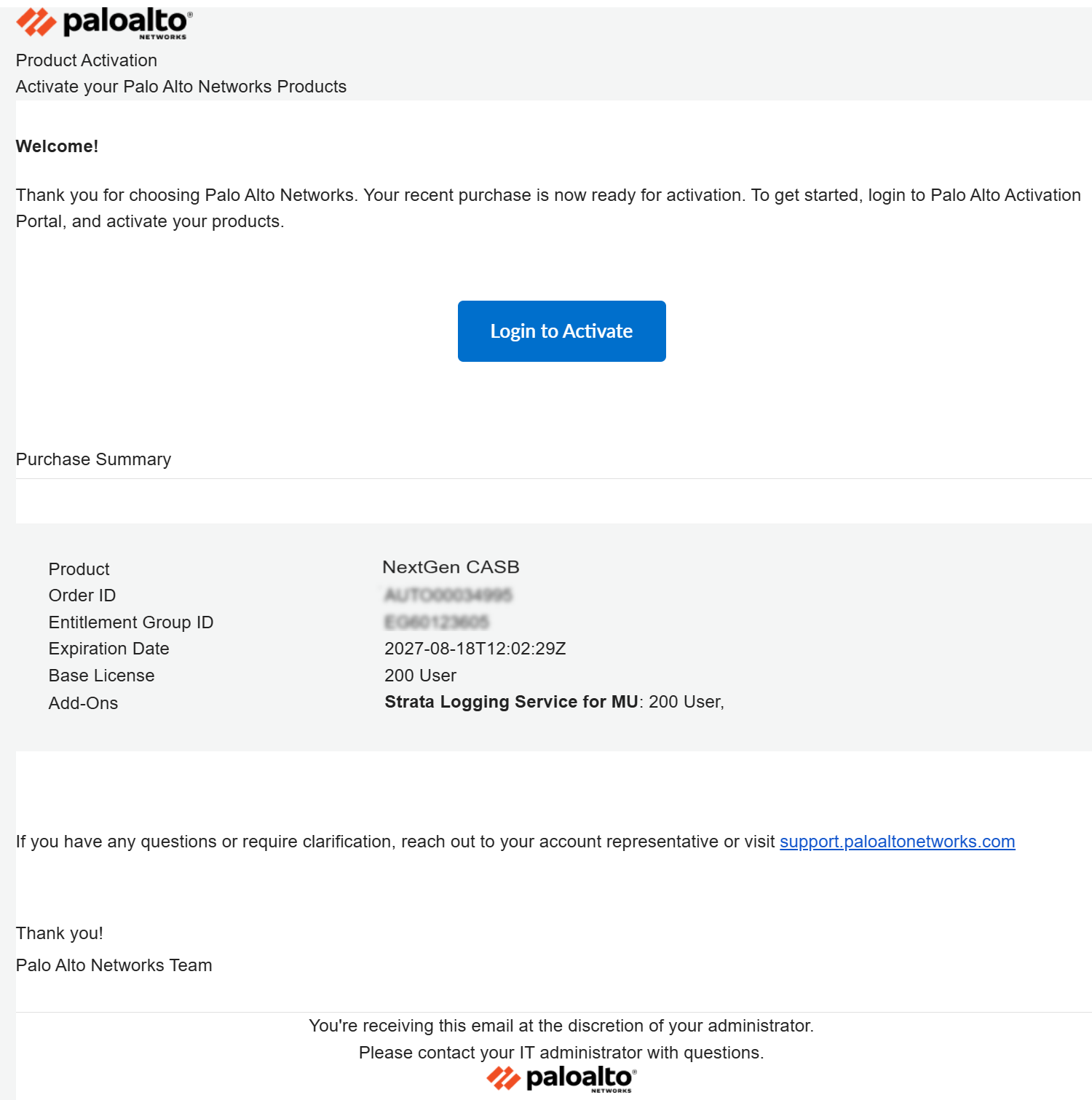Click the NextGen CASB product value
The height and width of the screenshot is (1100, 1092).
tap(451, 567)
